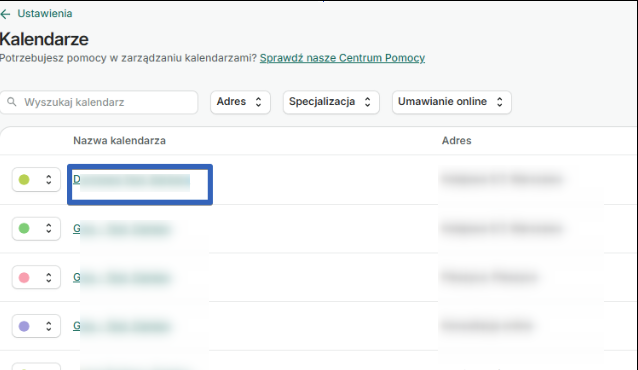Screen dimensions: 638x370
Task: Click the back arrow icon
Action: coord(5,14)
